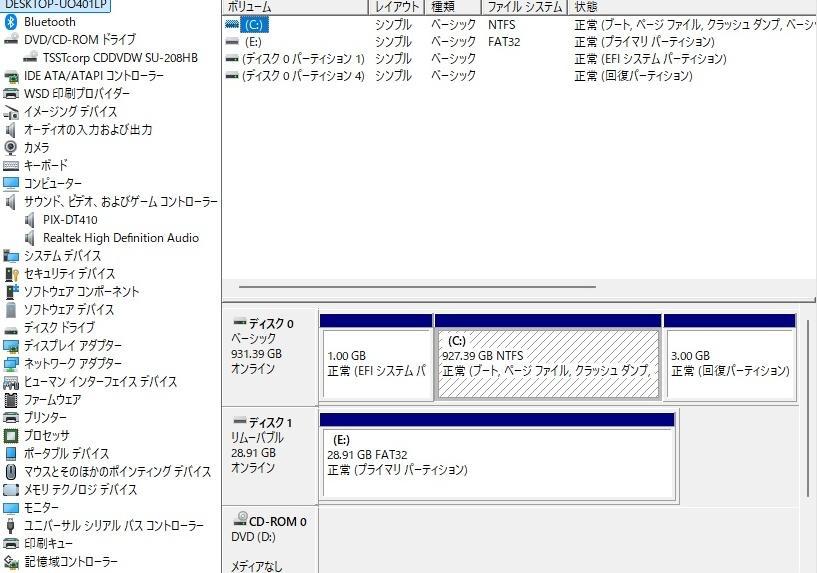This screenshot has height=573, width=817.
Task: Select the (C:) volume row in the list
Action: pyautogui.click(x=519, y=24)
